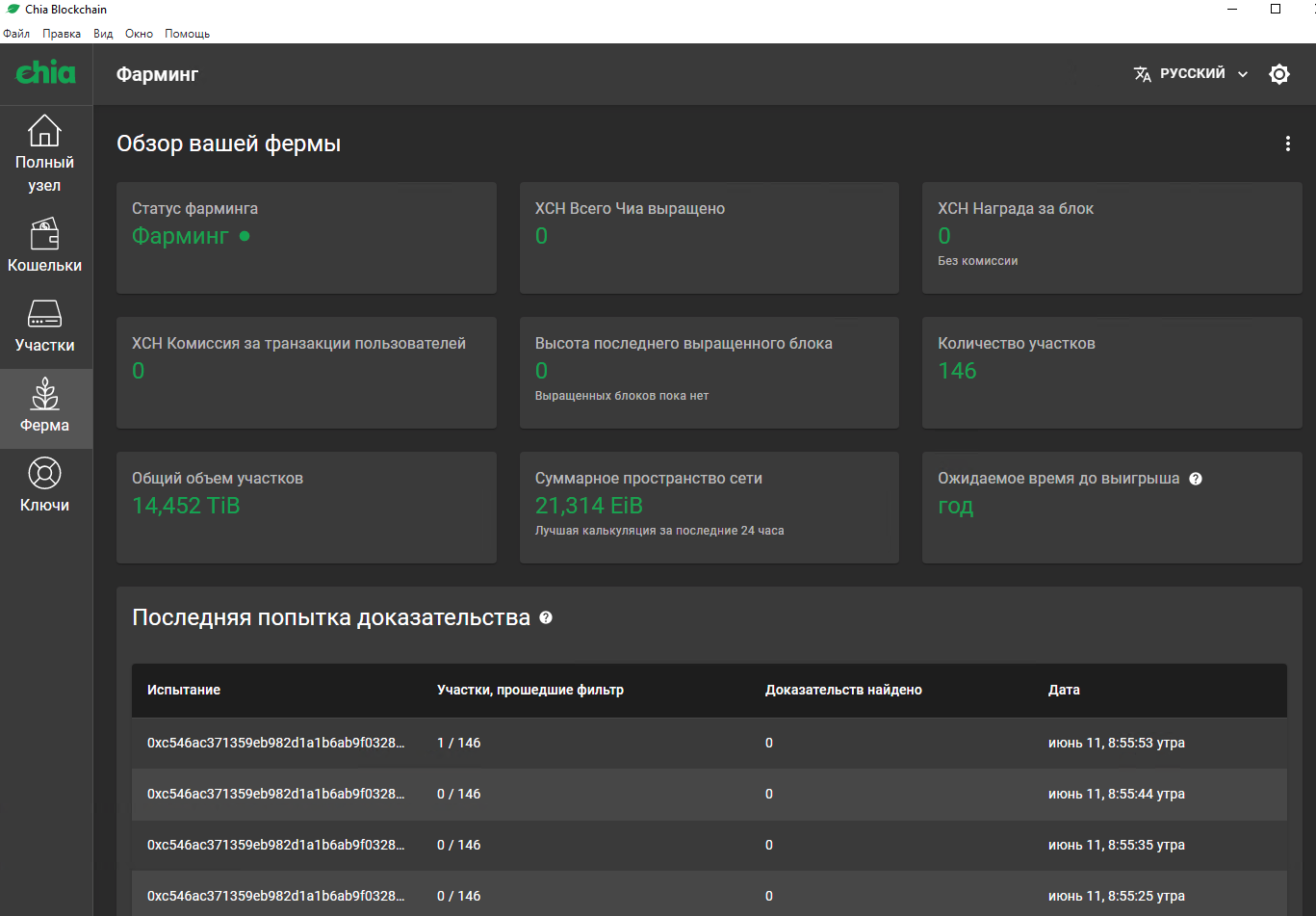Click the год expected time value
The image size is (1316, 916).
(956, 507)
